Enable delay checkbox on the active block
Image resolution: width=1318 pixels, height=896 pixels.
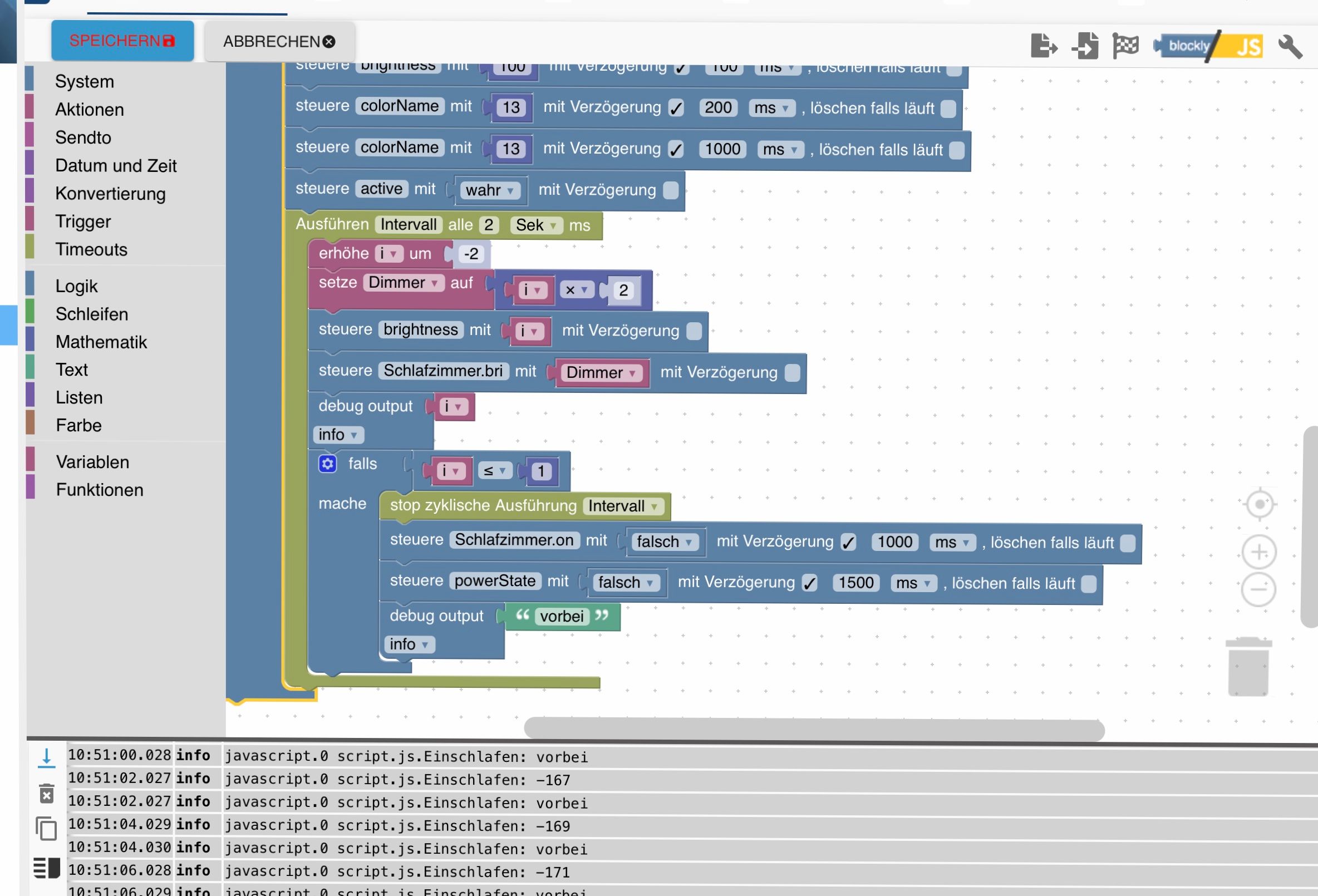click(x=670, y=190)
